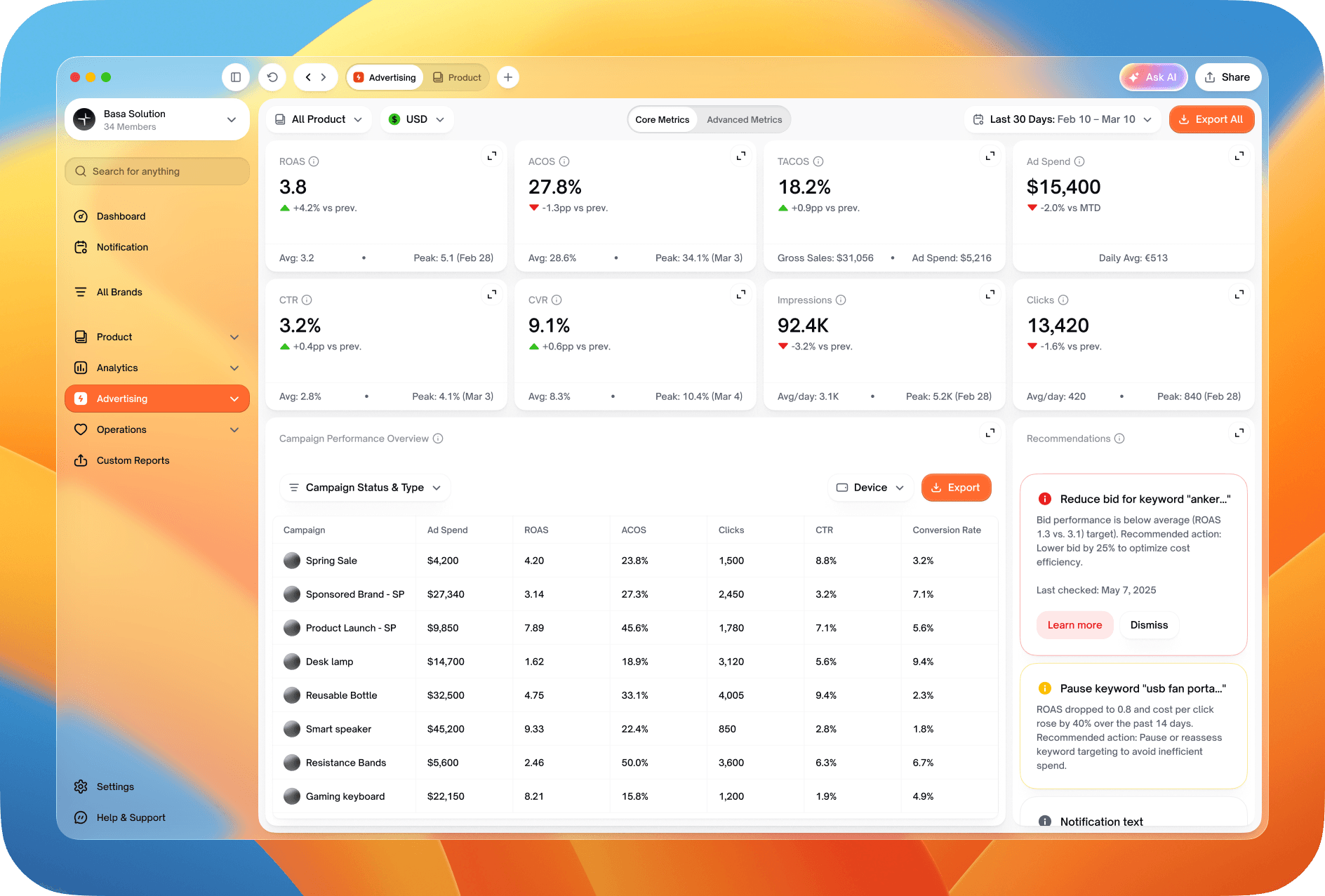This screenshot has height=896, width=1325.
Task: Dismiss the anker bid recommendation
Action: point(1149,625)
